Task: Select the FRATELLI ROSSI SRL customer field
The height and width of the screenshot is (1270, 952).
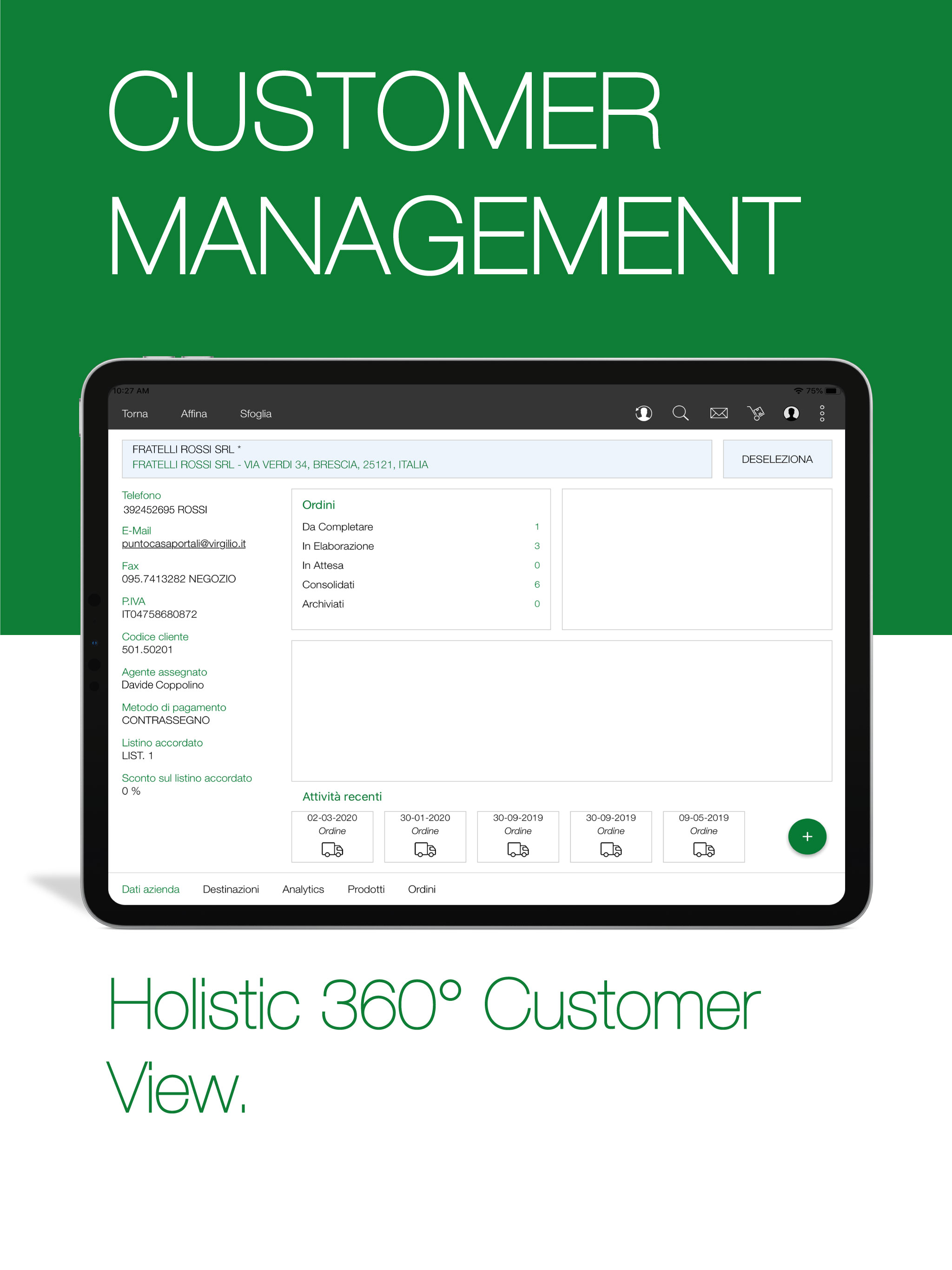Action: [416, 459]
